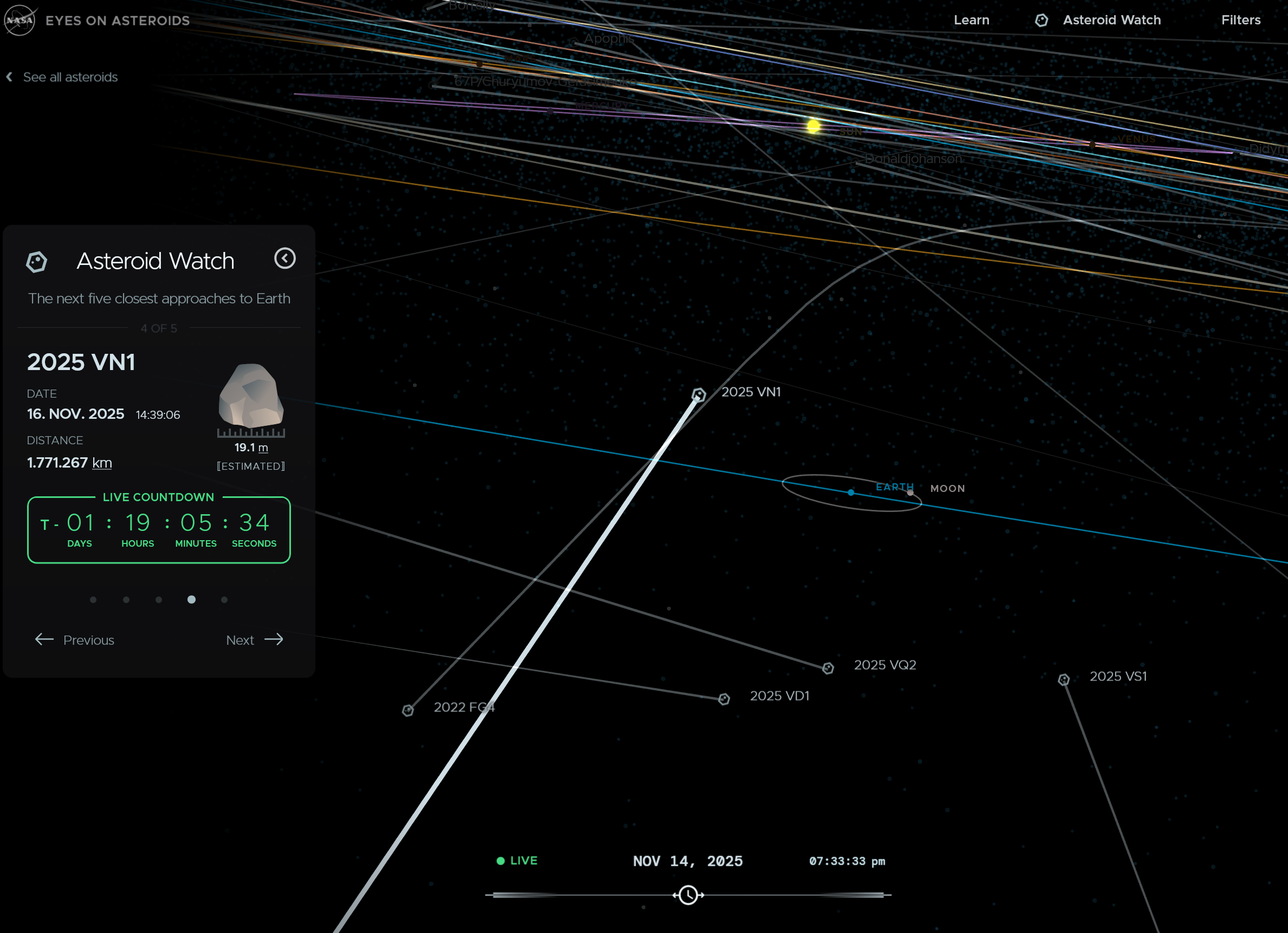Select the 2025 VS1 asteroid marker
The height and width of the screenshot is (933, 1288).
(1063, 679)
